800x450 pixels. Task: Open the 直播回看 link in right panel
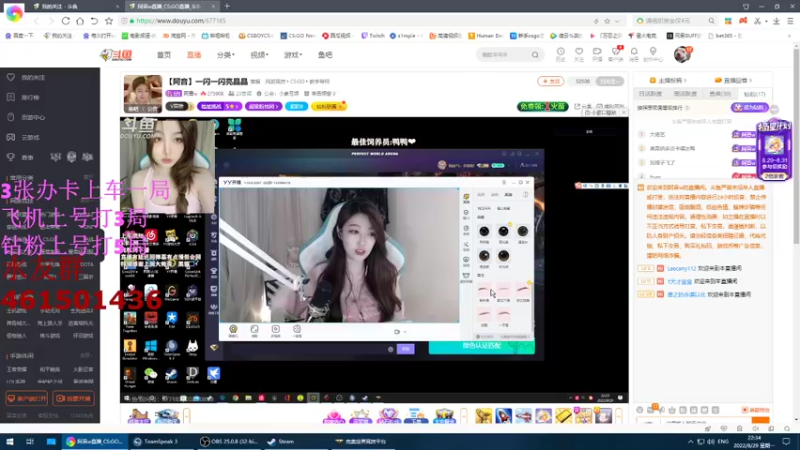click(x=733, y=80)
